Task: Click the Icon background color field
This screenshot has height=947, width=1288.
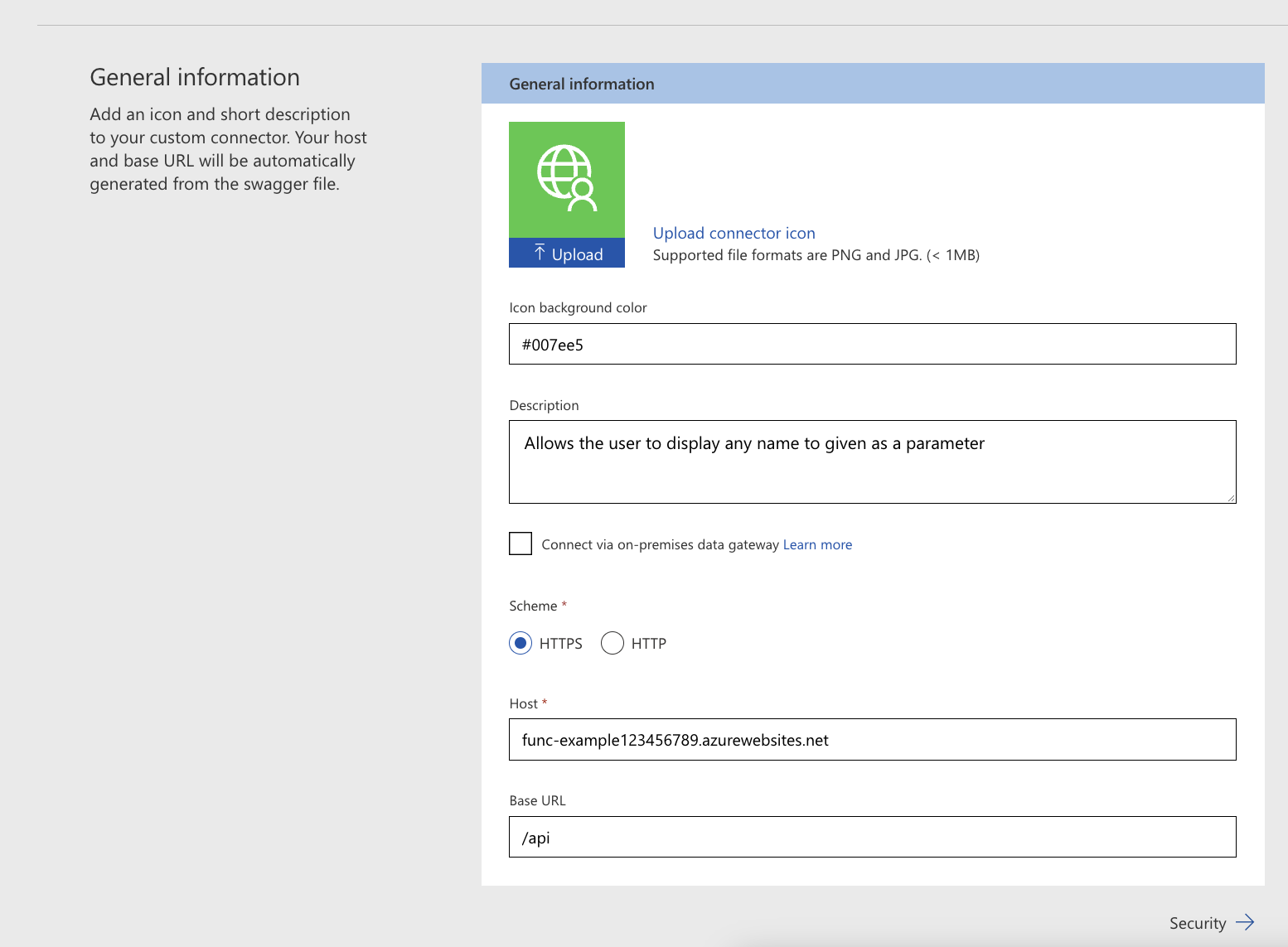Action: [x=872, y=344]
